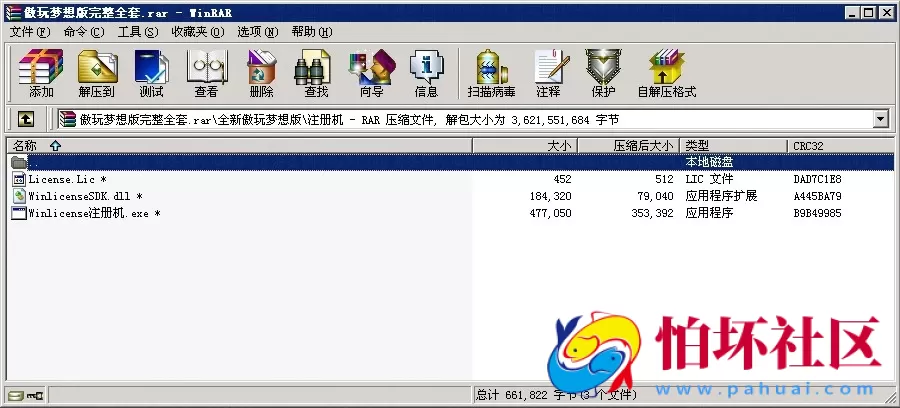
Task: Click packed size 353,392
Action: (x=653, y=213)
